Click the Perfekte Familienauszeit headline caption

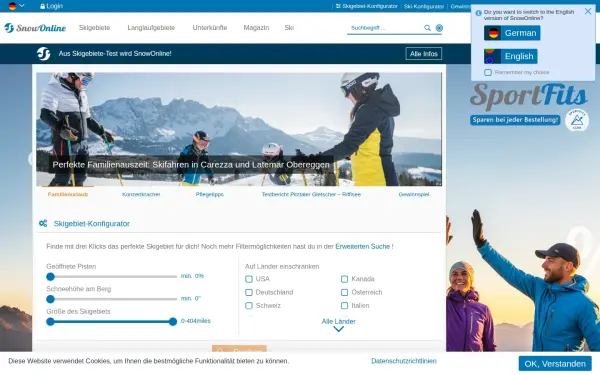coord(191,165)
